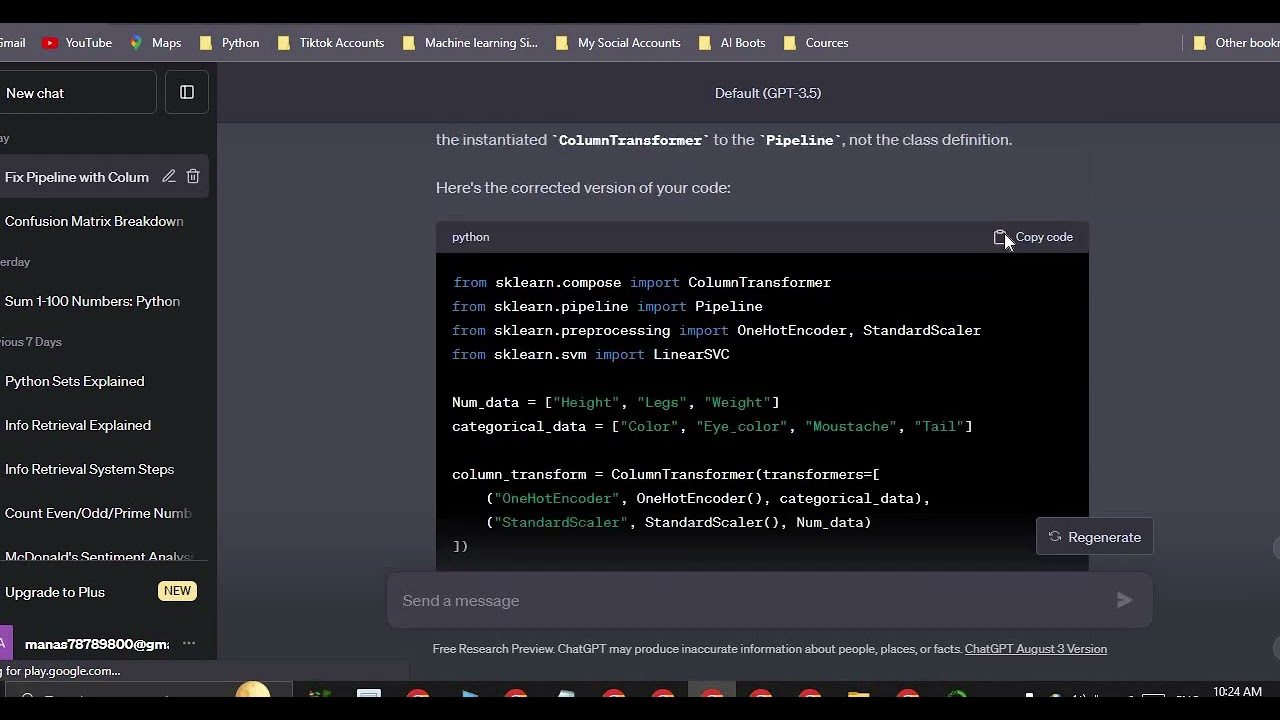Click the Copy code clipboard icon

(1000, 237)
